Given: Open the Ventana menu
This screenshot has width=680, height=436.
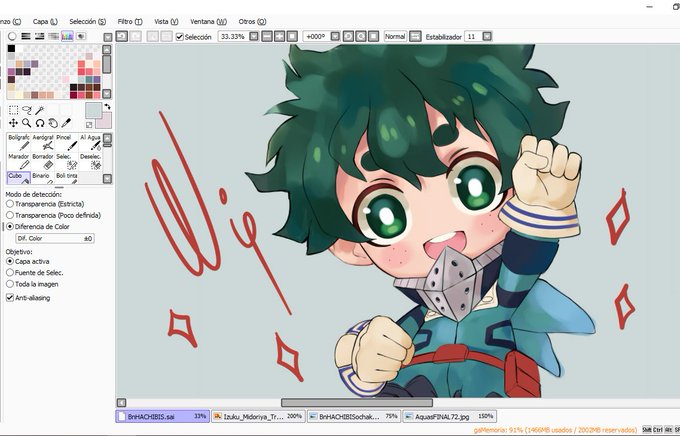Looking at the screenshot, I should 208,21.
